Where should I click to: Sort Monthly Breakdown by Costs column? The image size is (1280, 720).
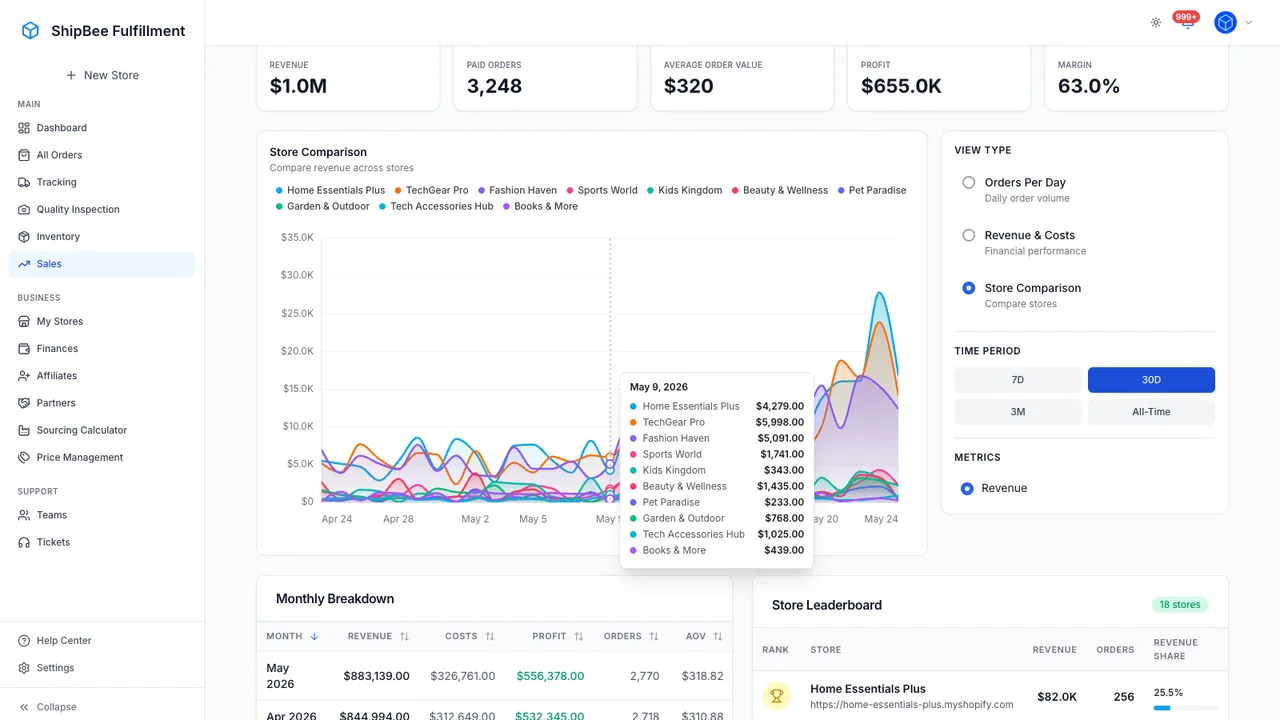coord(470,636)
